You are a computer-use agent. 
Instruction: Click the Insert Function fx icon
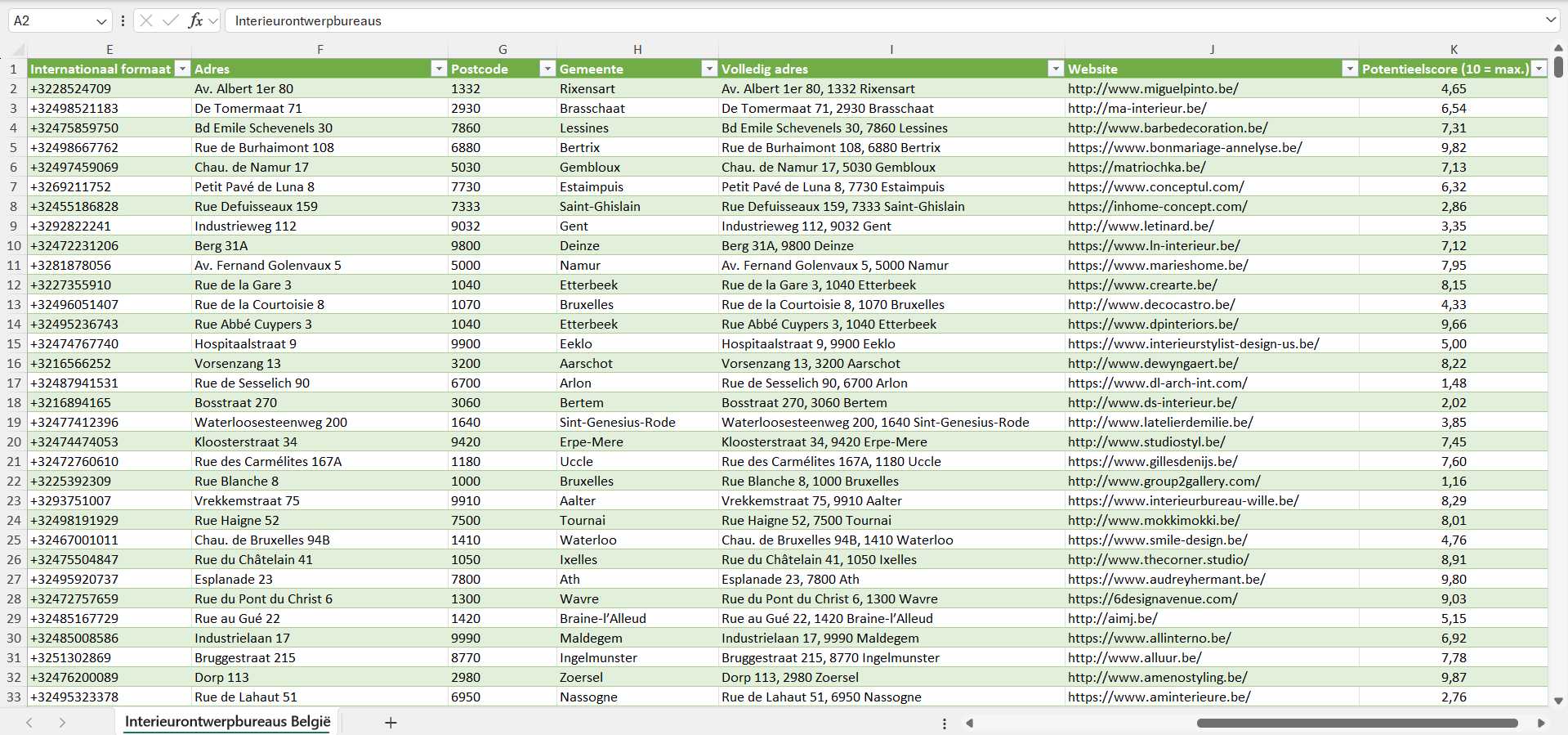(x=195, y=20)
